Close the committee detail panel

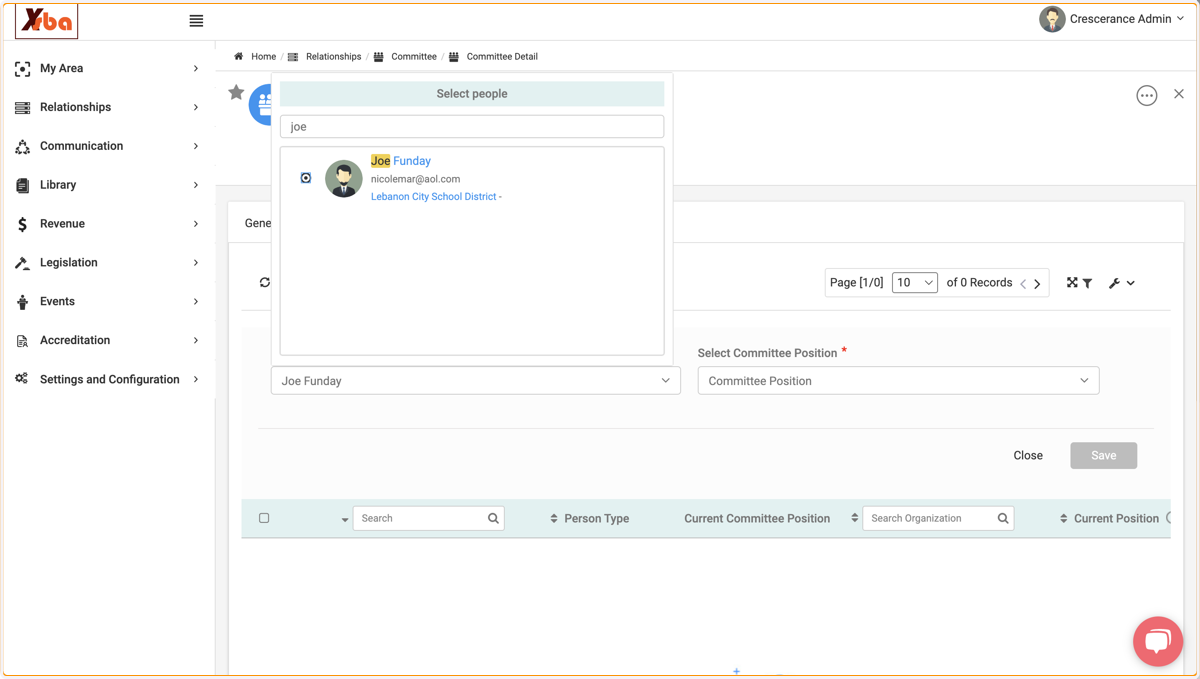[x=1179, y=94]
